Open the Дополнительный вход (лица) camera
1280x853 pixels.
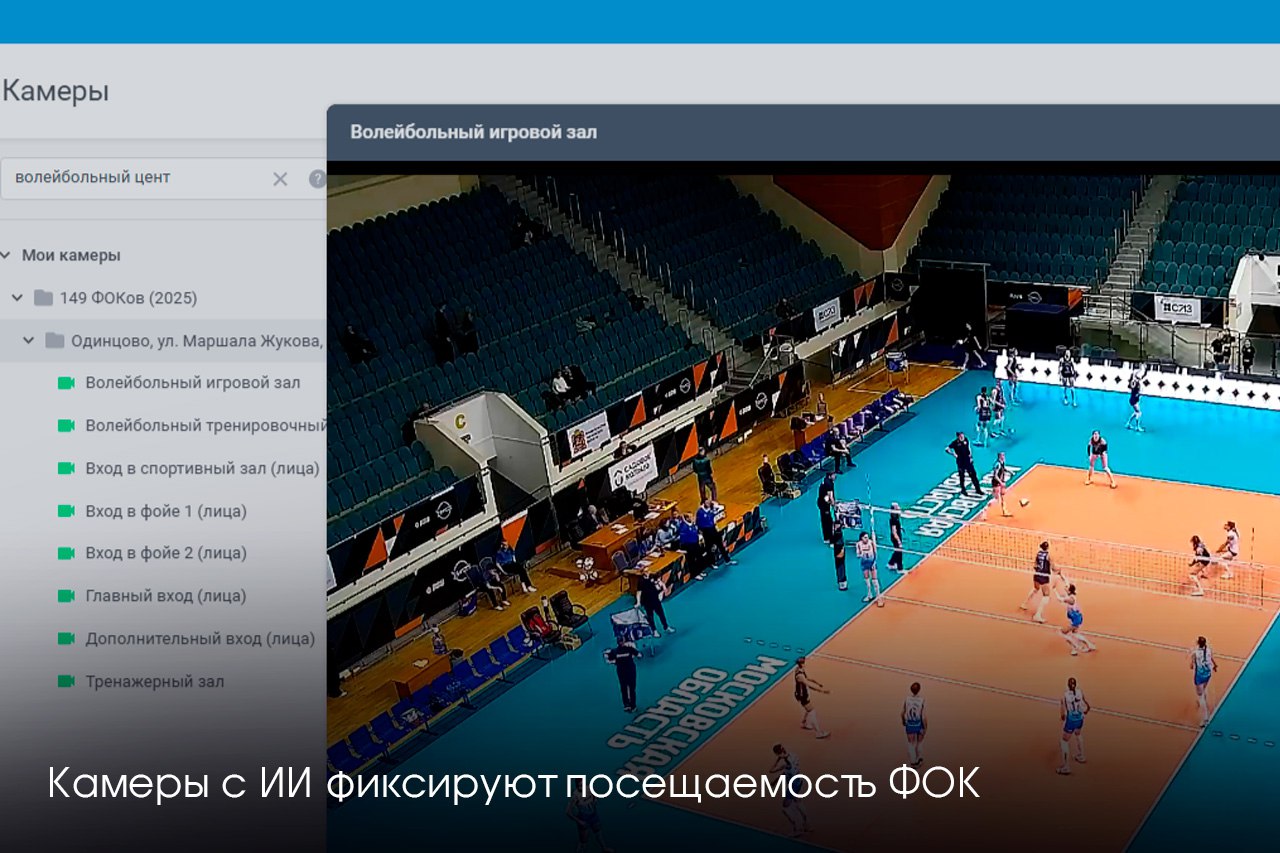200,638
